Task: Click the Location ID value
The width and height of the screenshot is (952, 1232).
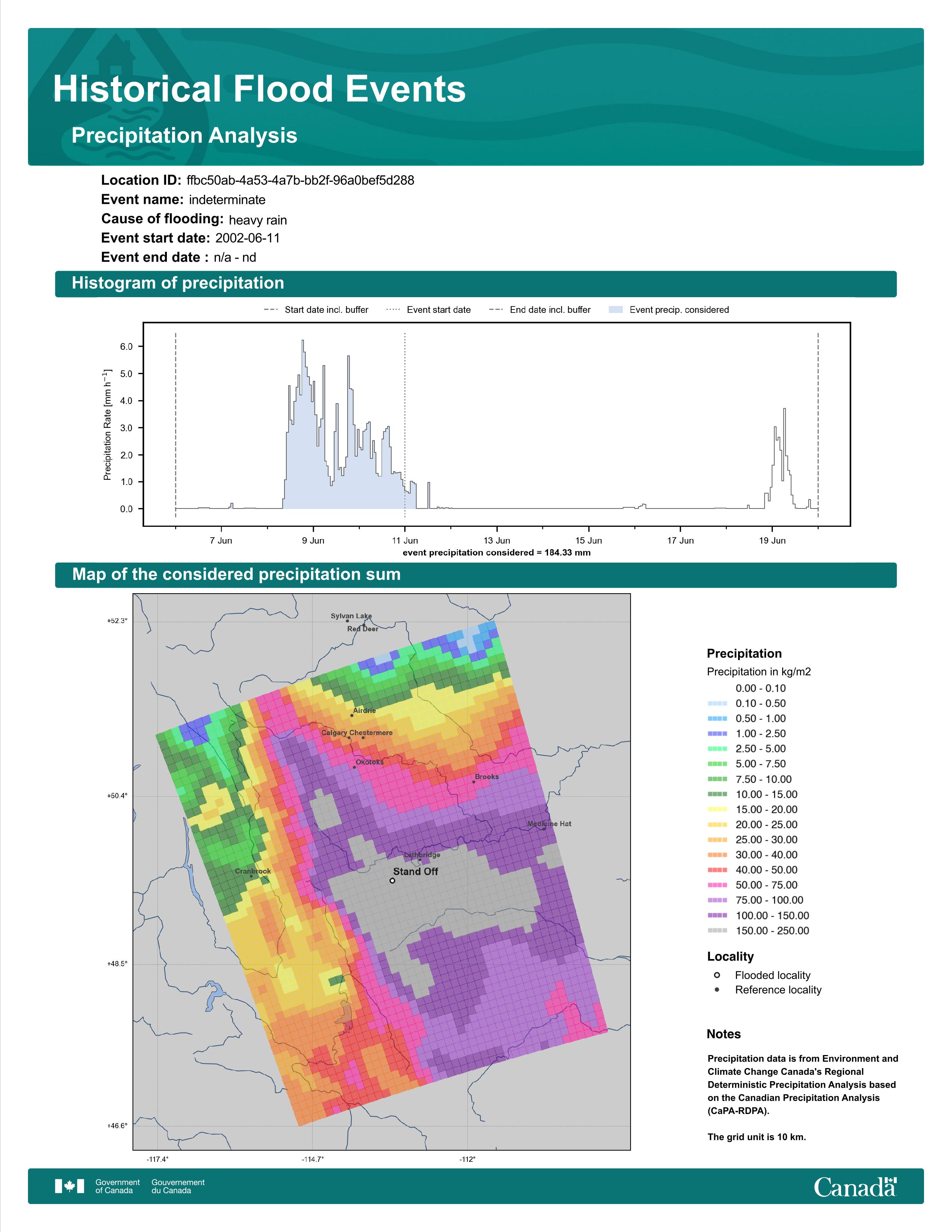Action: pos(301,181)
